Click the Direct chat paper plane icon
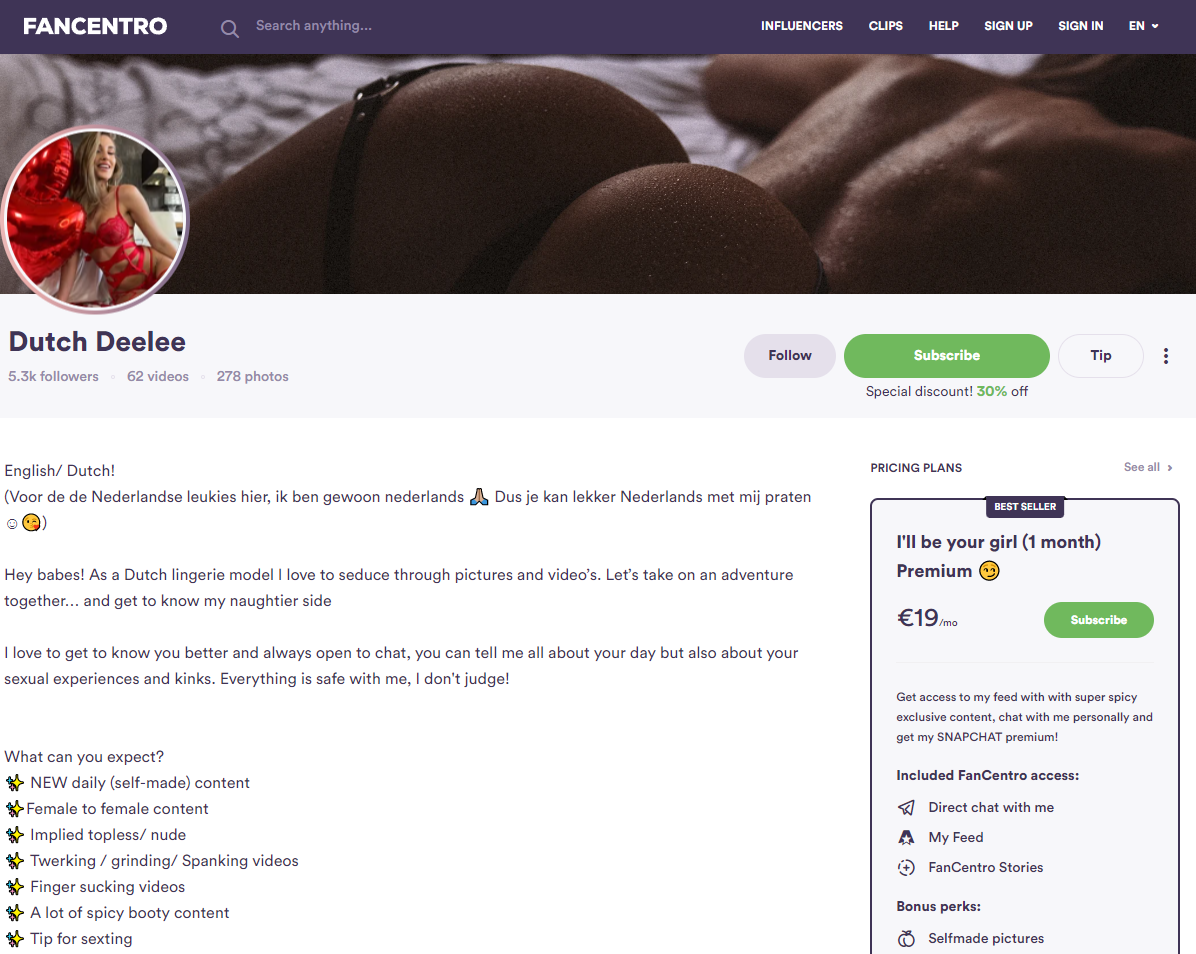The height and width of the screenshot is (954, 1196). [x=906, y=808]
